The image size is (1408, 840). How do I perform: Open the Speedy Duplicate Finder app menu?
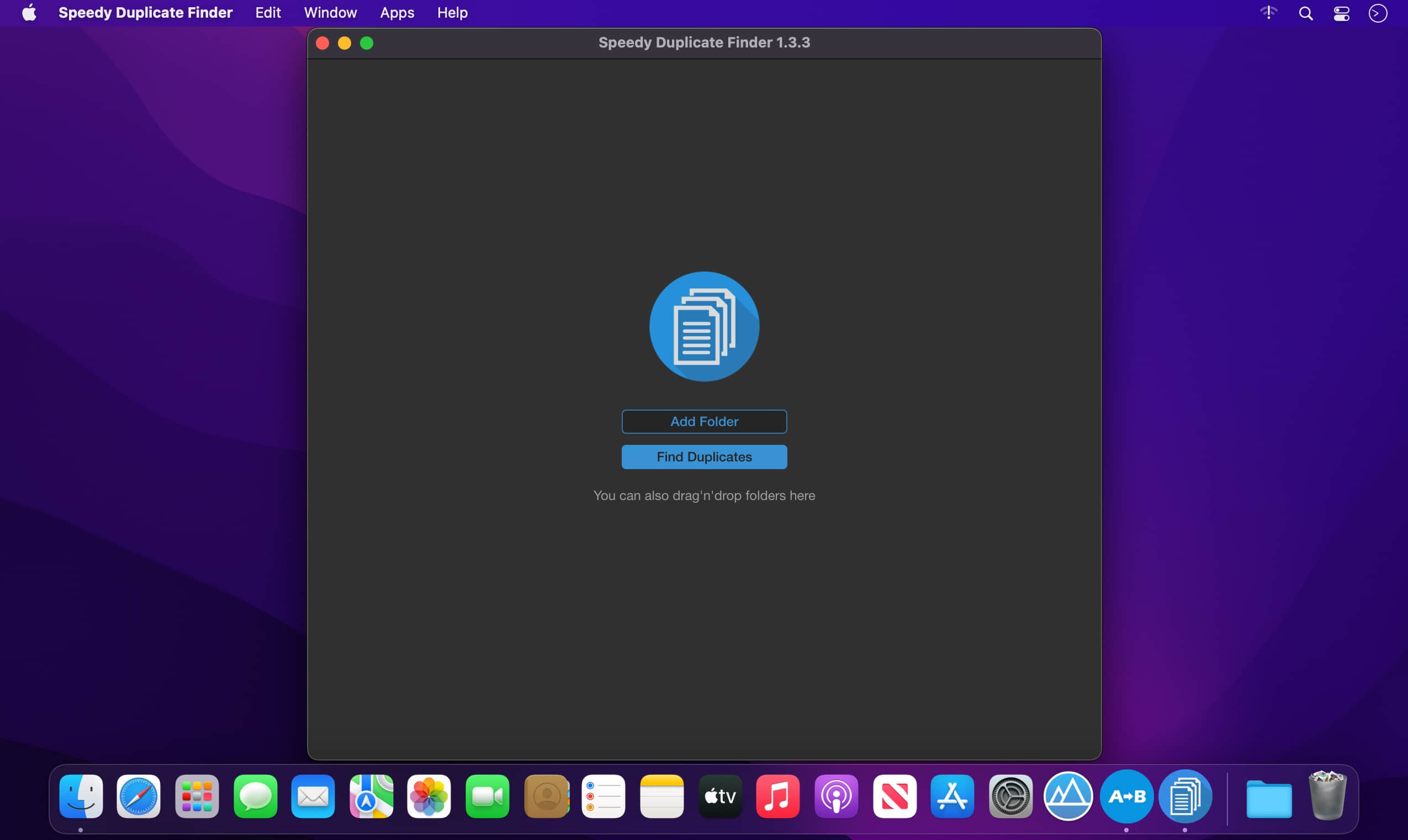[146, 13]
